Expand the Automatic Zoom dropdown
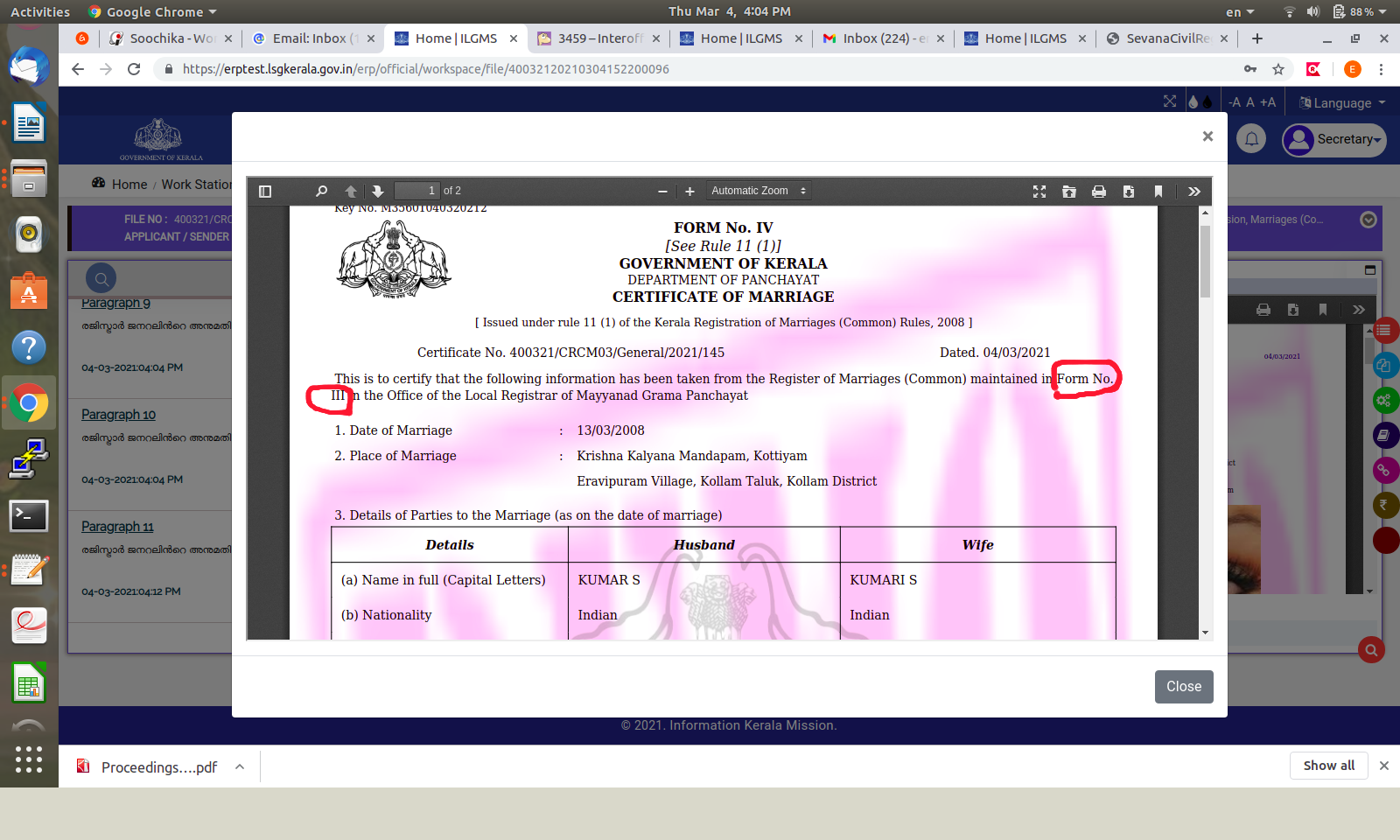 click(758, 191)
